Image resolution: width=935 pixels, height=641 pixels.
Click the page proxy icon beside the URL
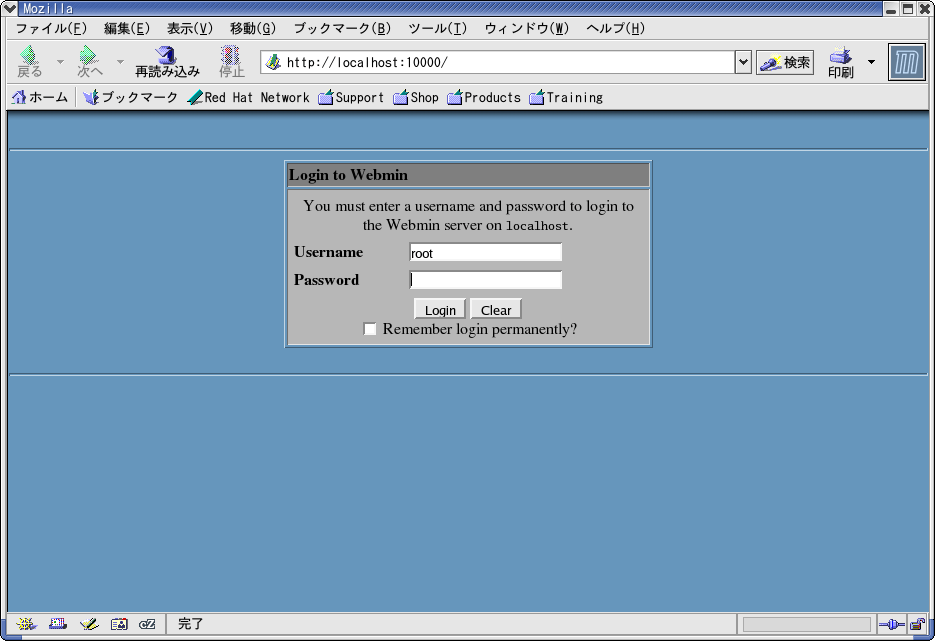pyautogui.click(x=273, y=62)
